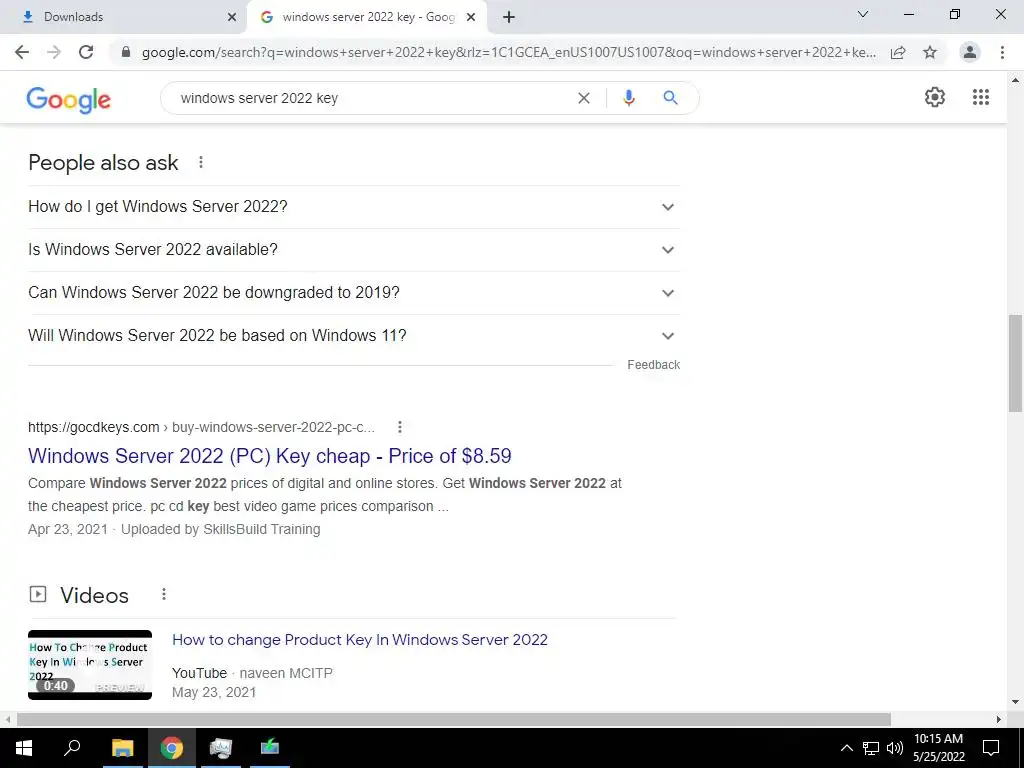Open Google search settings gear

[935, 97]
